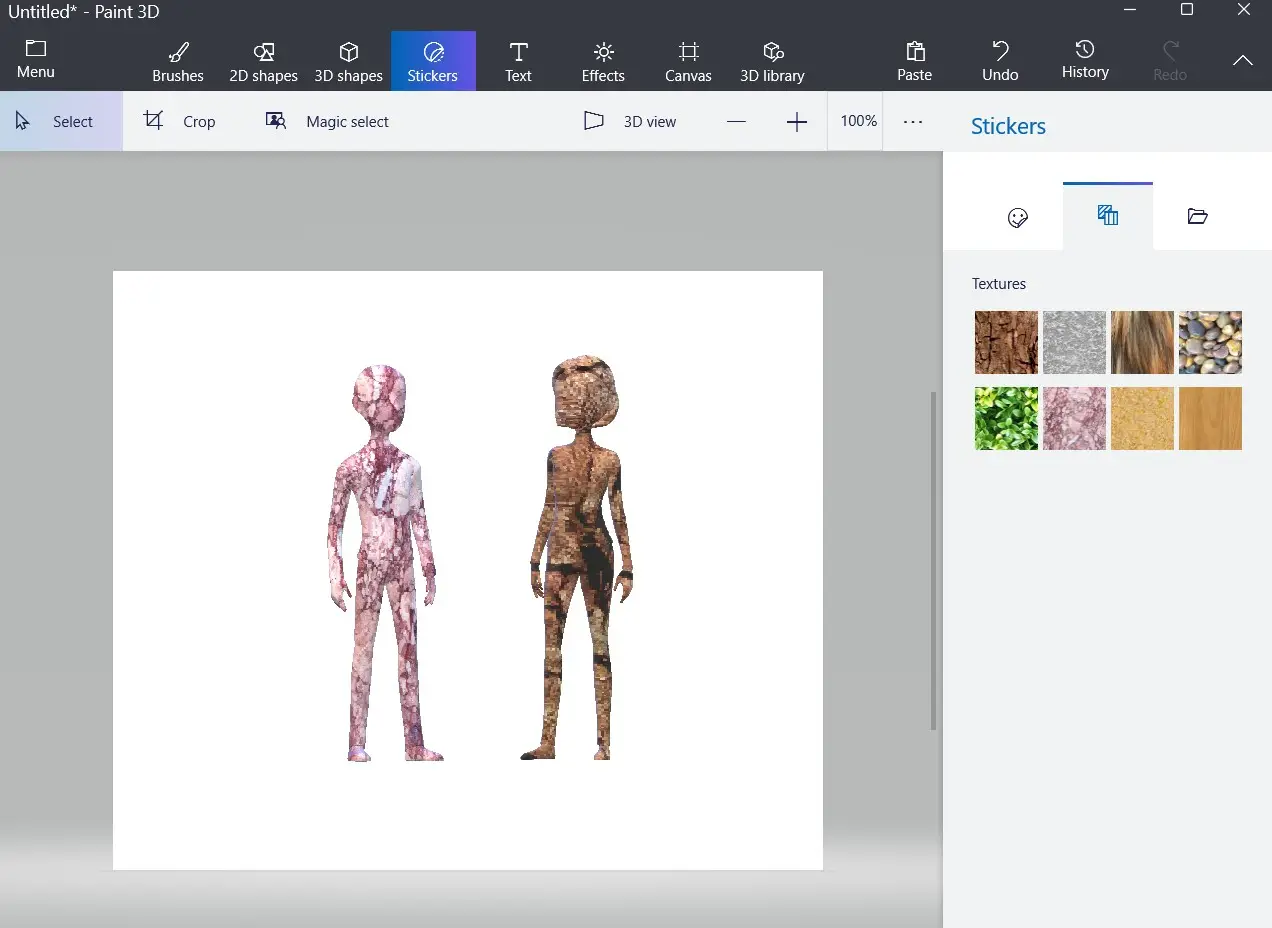The width and height of the screenshot is (1272, 928).
Task: Apply the wood grain texture swatch
Action: point(1210,418)
